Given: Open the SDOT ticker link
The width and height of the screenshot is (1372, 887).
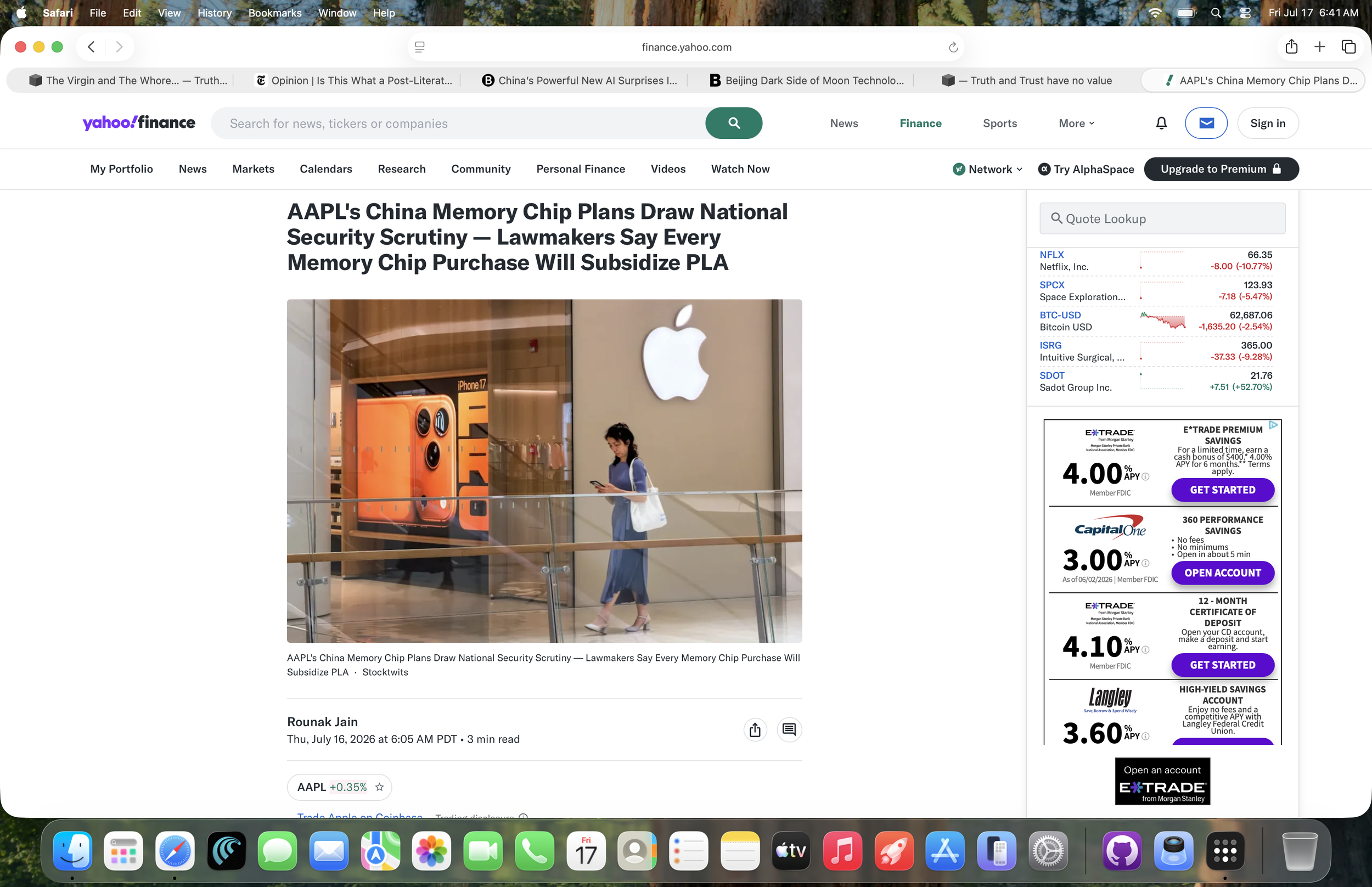Looking at the screenshot, I should pyautogui.click(x=1052, y=375).
